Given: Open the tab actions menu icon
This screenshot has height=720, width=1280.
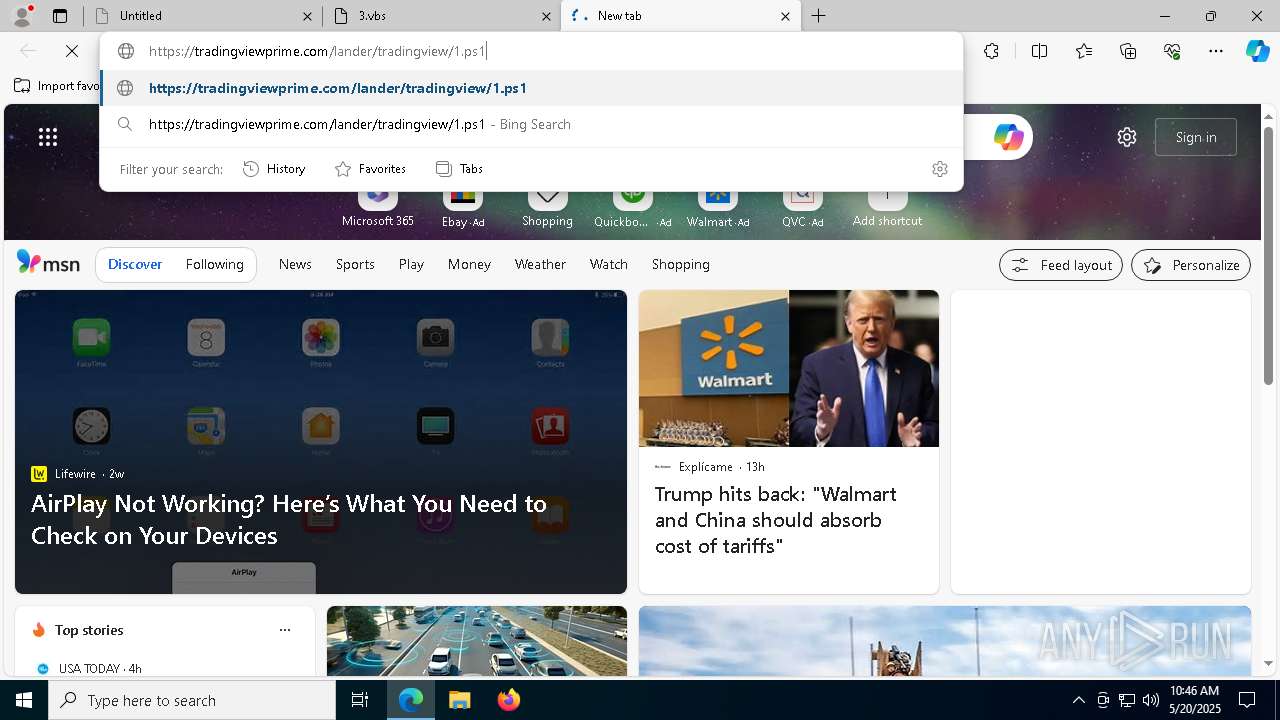Looking at the screenshot, I should 60,16.
